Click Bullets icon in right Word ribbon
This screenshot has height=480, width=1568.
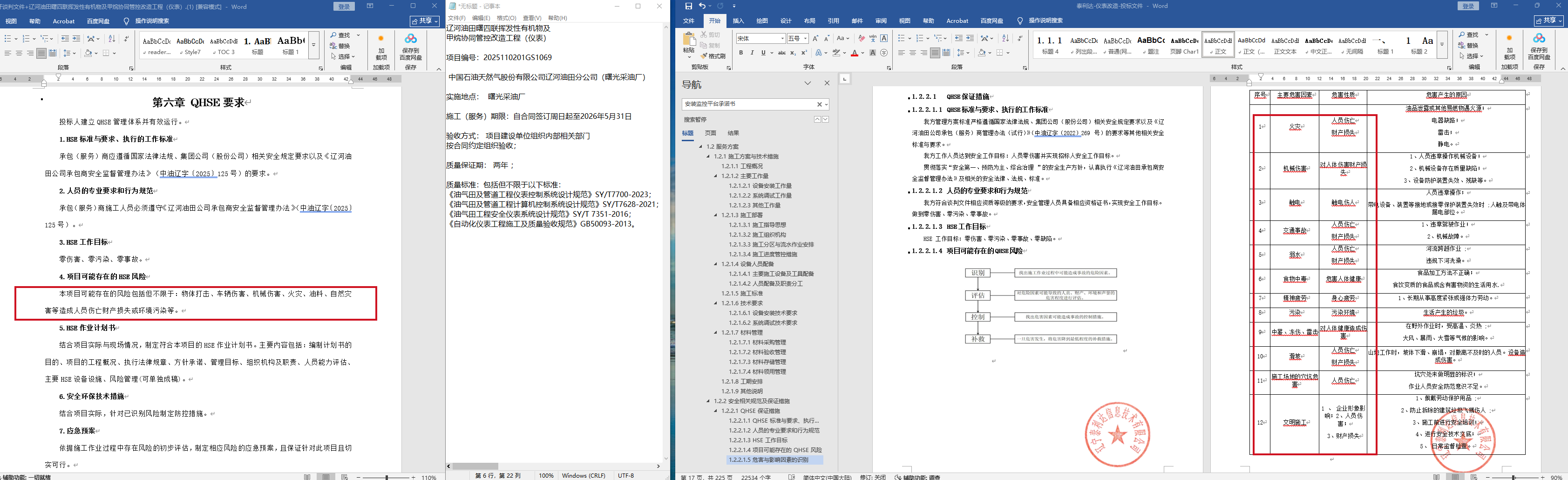[902, 38]
